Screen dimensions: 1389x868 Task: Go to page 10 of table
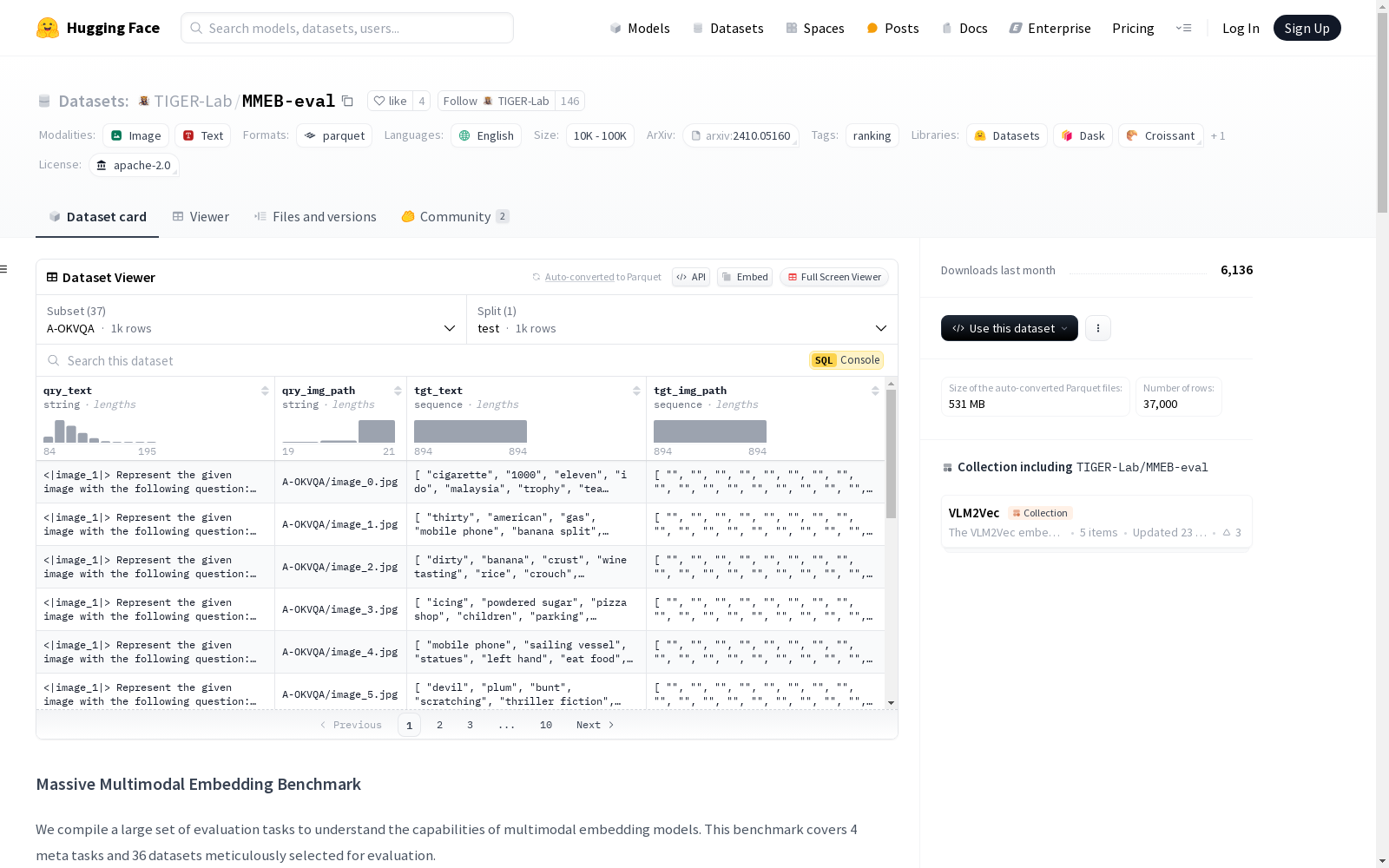(546, 725)
